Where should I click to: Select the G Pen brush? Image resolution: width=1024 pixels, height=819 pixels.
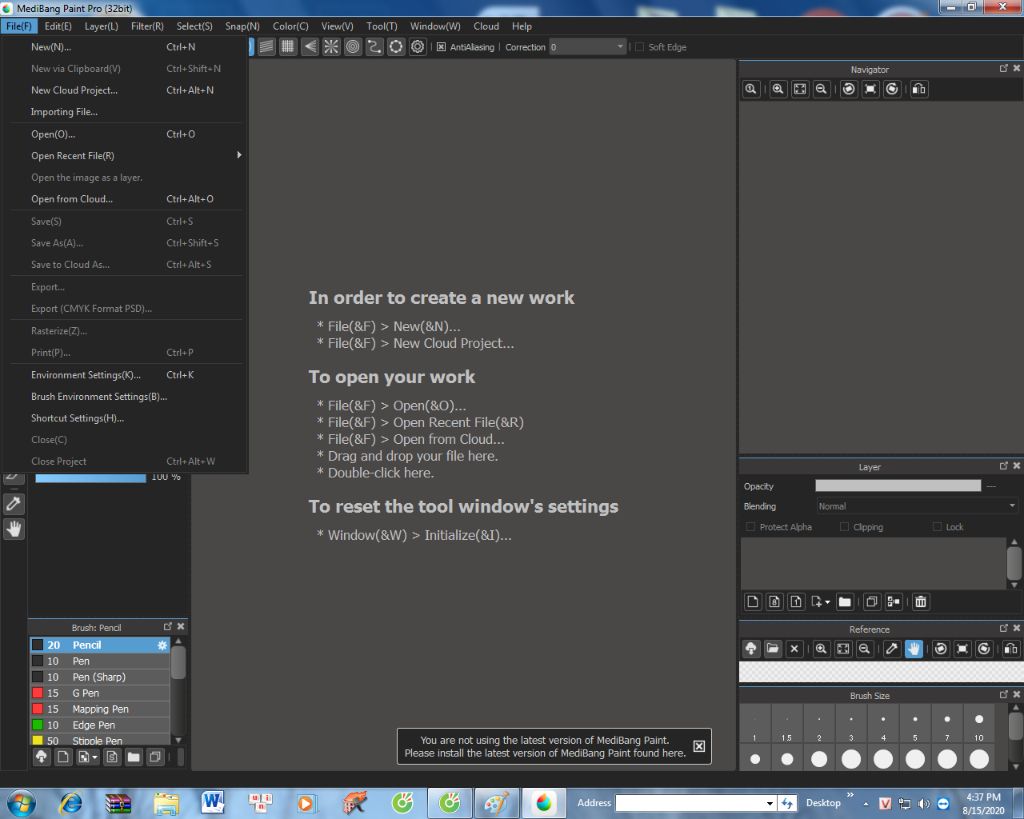pyautogui.click(x=100, y=693)
